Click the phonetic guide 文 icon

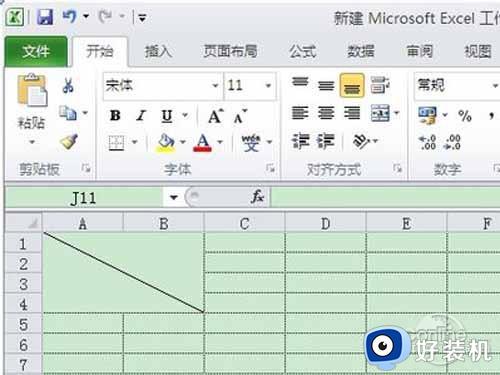(251, 142)
